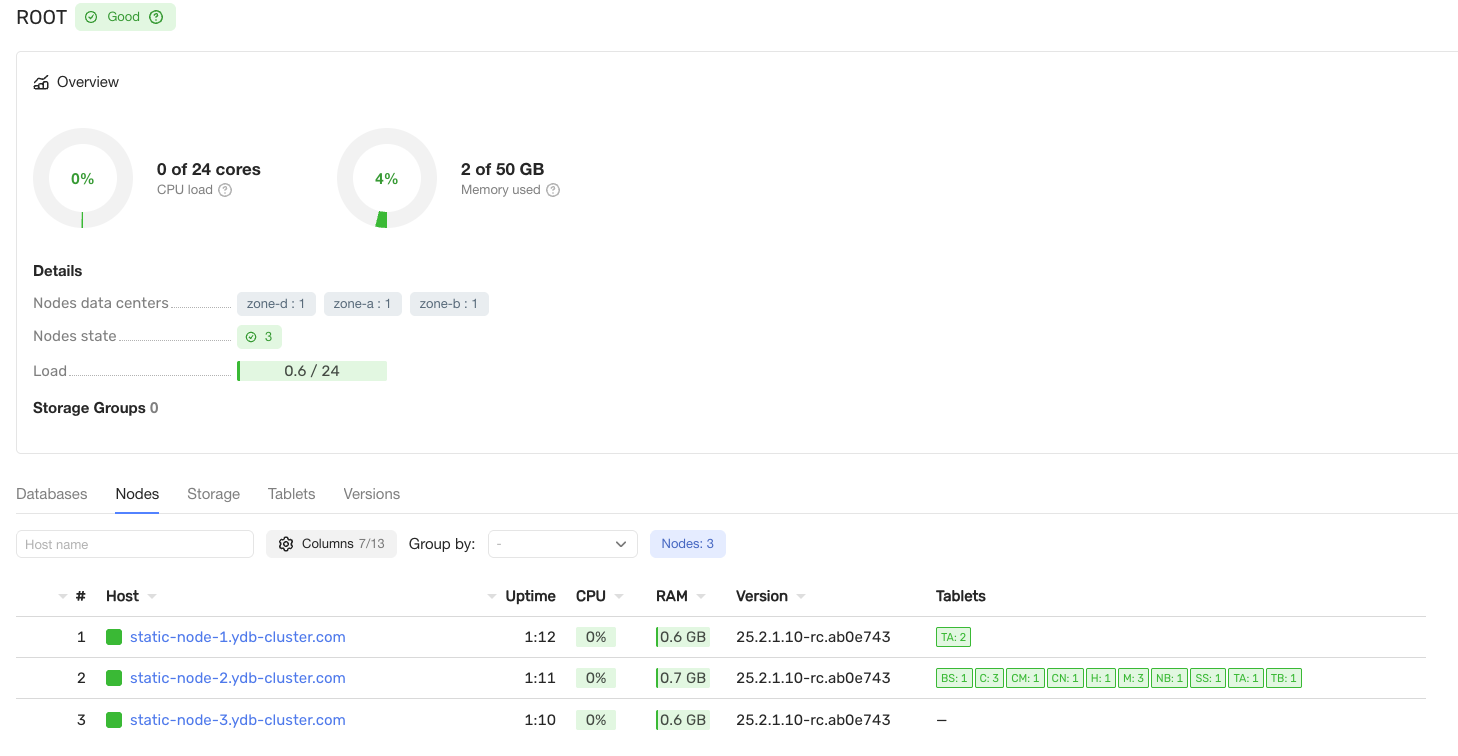Open the Group by dropdown
This screenshot has width=1458, height=756.
click(x=562, y=544)
